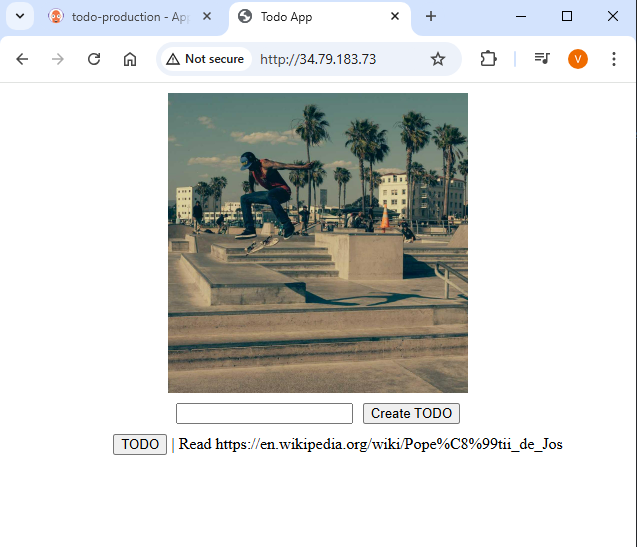Minimize the browser window

click(x=521, y=16)
